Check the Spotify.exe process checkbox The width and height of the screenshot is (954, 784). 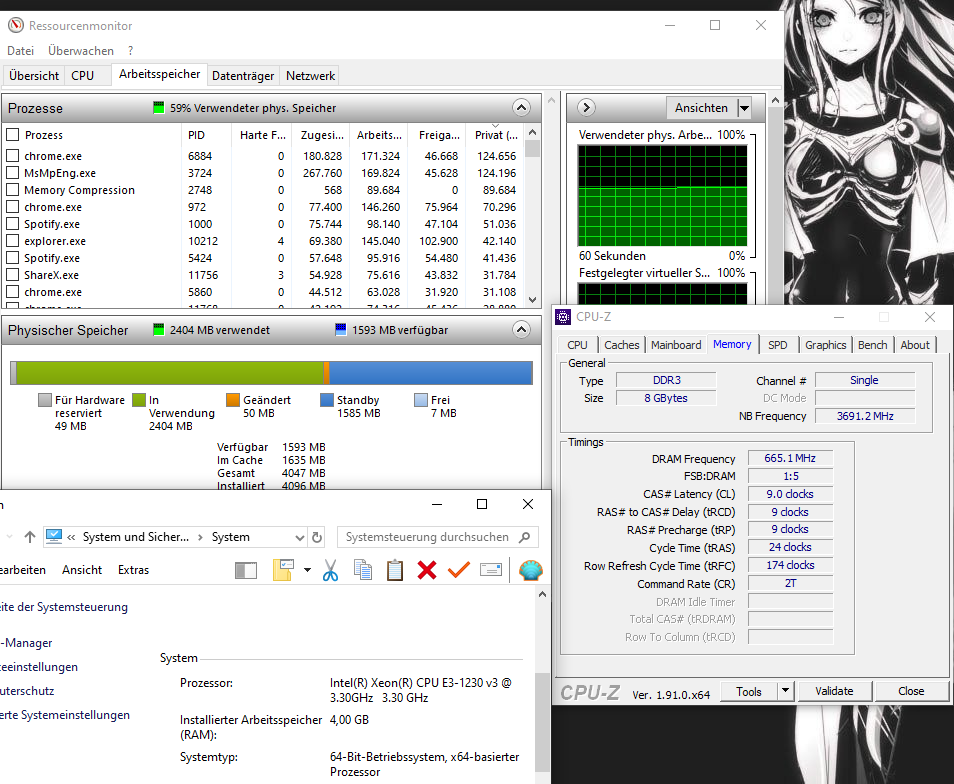point(14,224)
